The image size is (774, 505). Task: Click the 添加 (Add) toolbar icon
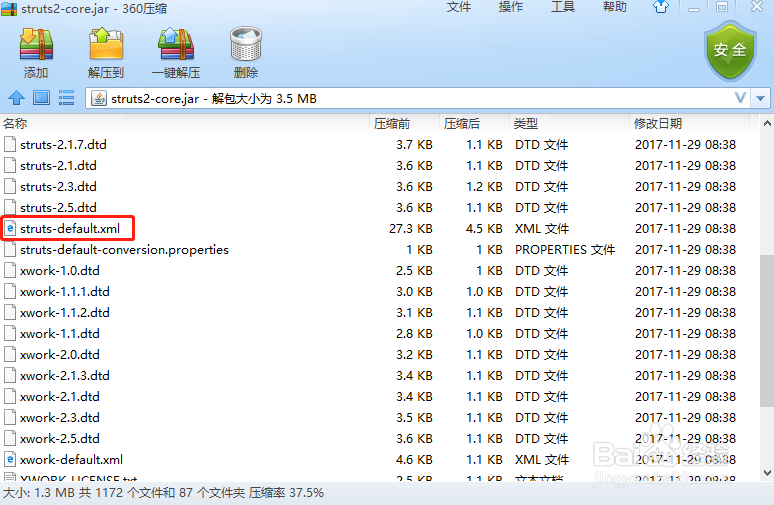tap(36, 45)
